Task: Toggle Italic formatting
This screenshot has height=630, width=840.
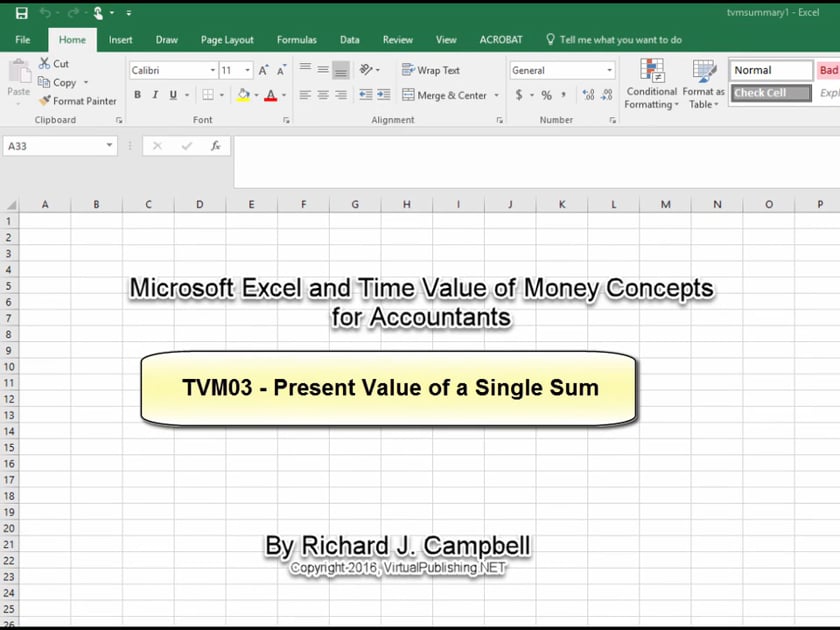Action: 155,95
